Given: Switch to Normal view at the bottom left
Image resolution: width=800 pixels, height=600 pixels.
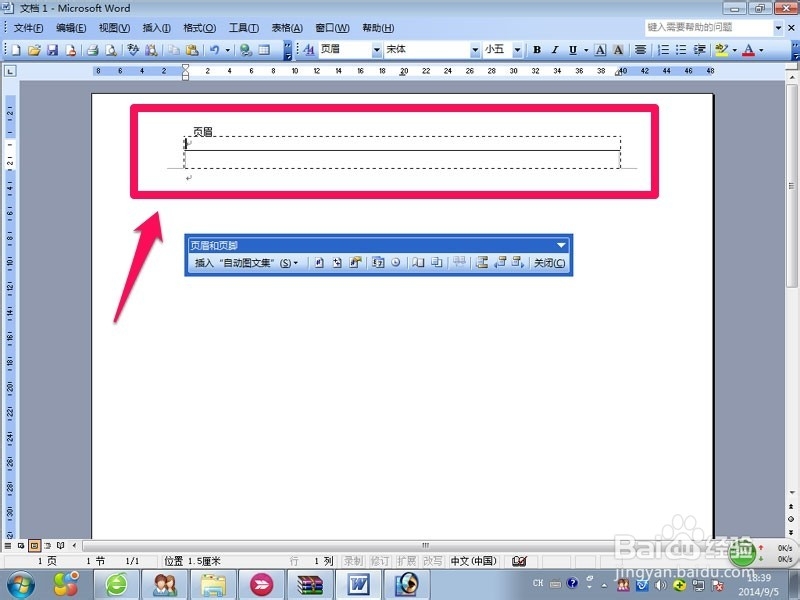Looking at the screenshot, I should point(8,546).
